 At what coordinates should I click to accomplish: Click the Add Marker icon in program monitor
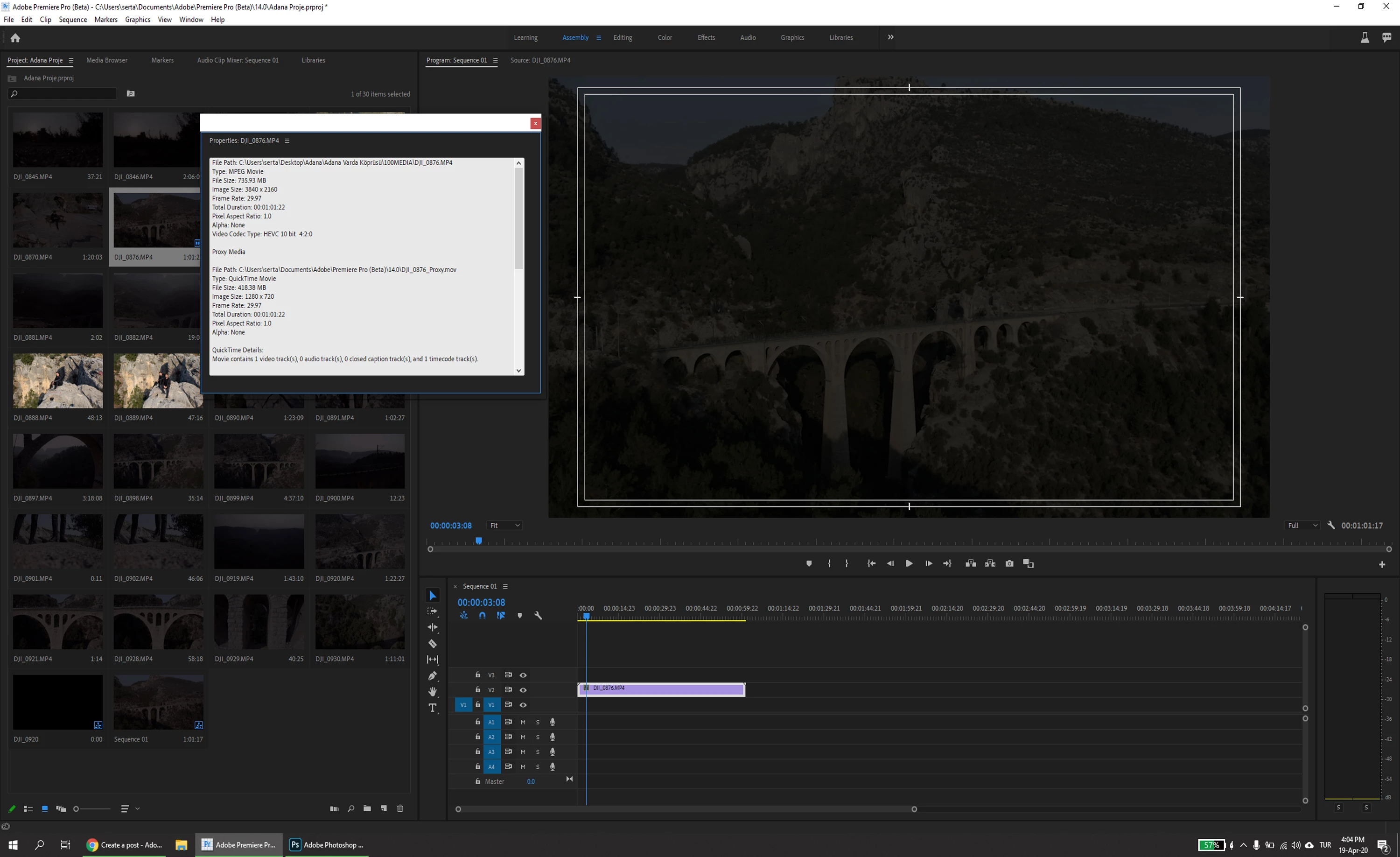[x=809, y=563]
